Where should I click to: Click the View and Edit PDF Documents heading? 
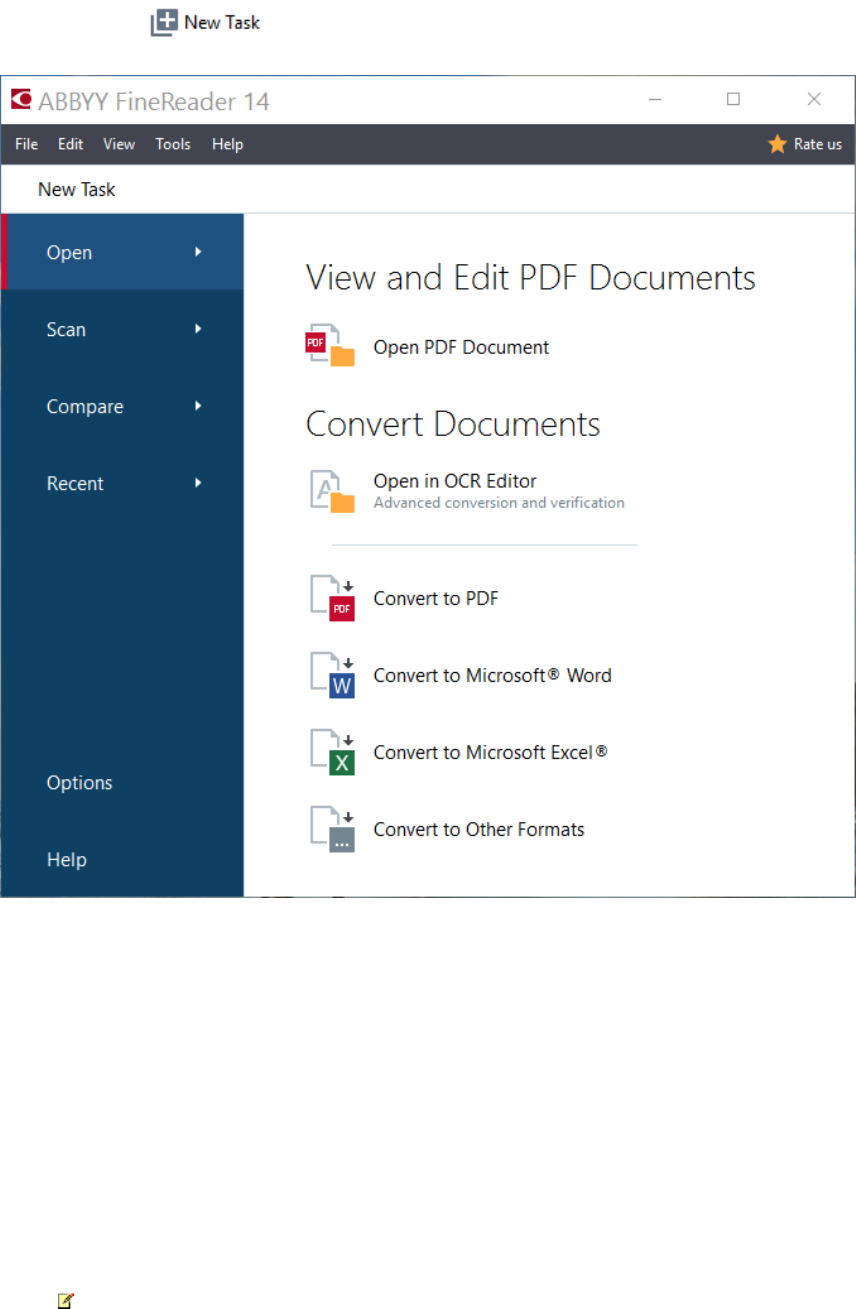[531, 277]
